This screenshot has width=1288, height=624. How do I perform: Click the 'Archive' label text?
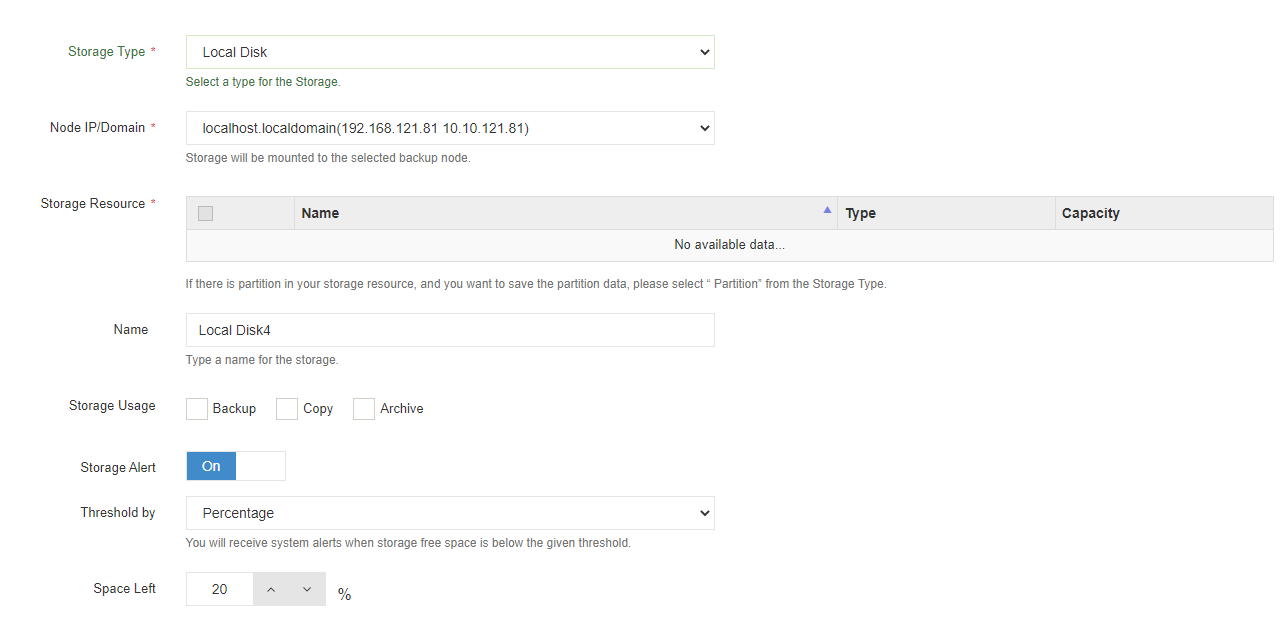coord(402,409)
